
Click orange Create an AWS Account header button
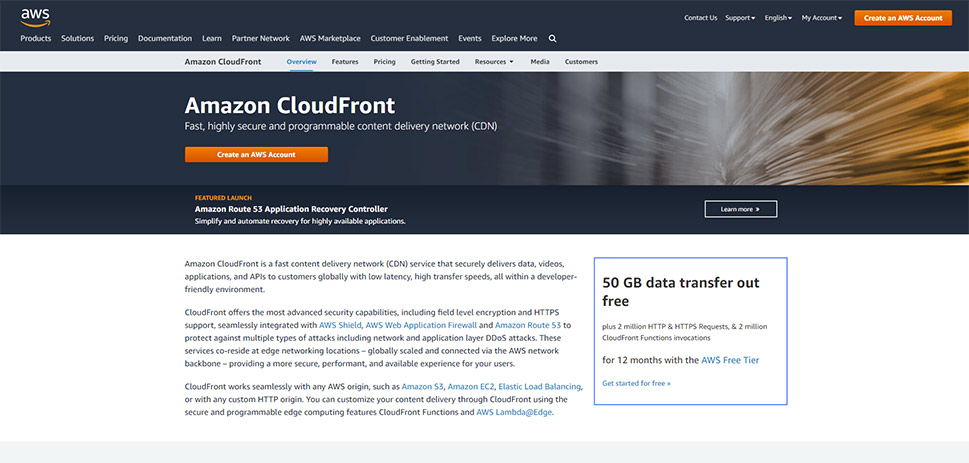(x=903, y=18)
